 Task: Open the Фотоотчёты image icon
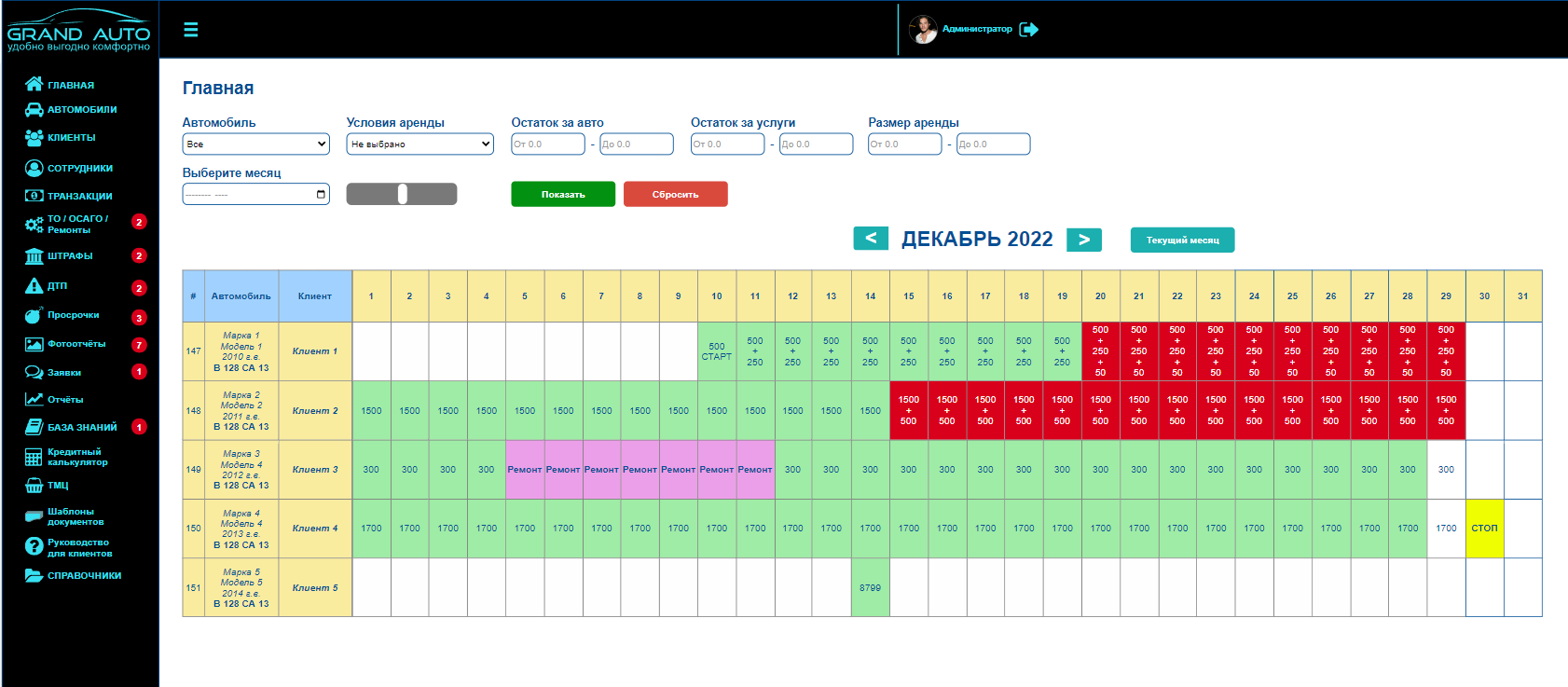click(x=34, y=344)
